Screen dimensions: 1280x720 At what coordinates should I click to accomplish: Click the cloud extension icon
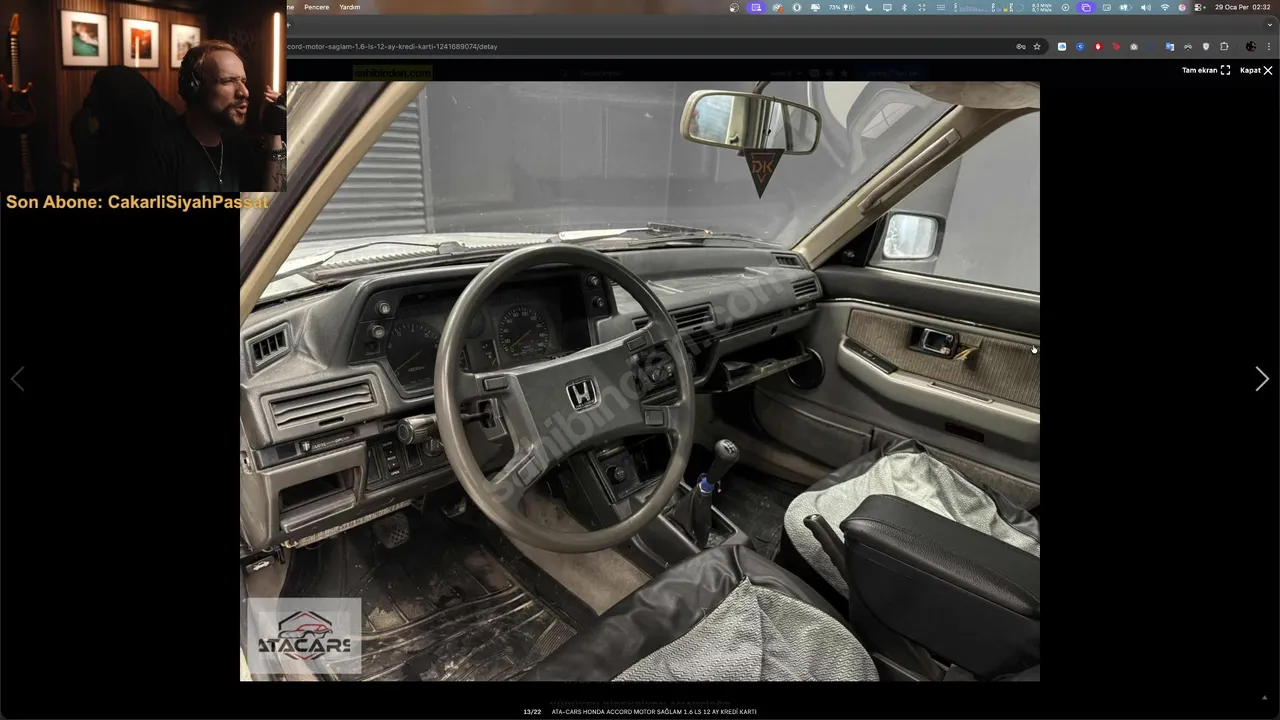[1062, 46]
